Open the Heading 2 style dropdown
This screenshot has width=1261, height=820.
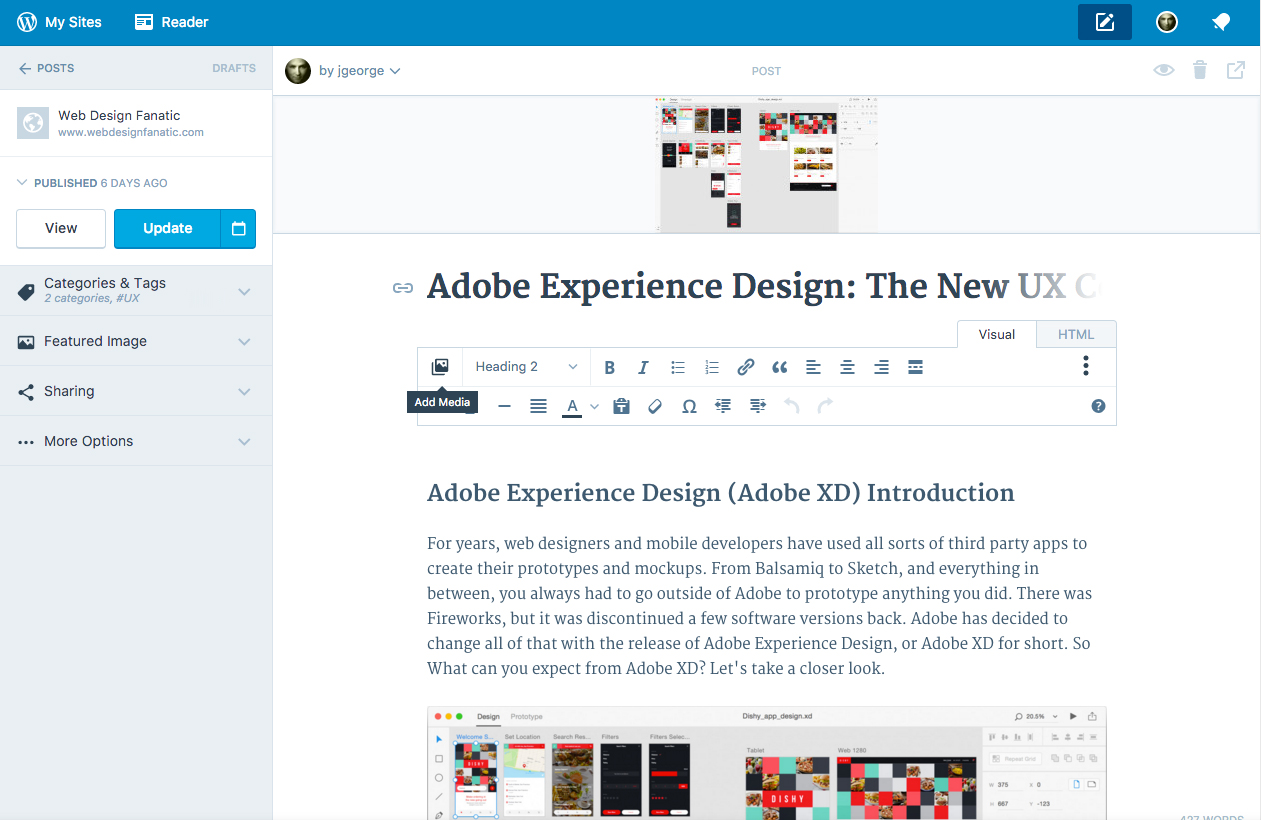[x=525, y=367]
